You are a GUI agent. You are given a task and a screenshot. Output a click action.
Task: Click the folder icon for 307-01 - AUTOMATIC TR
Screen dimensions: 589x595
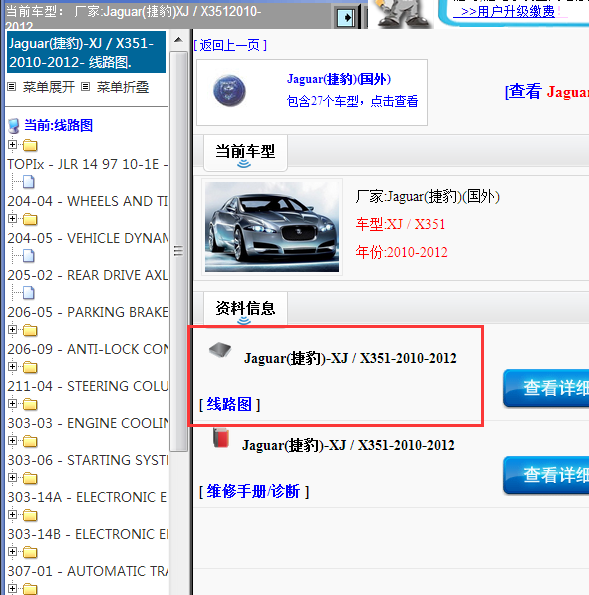pos(30,552)
